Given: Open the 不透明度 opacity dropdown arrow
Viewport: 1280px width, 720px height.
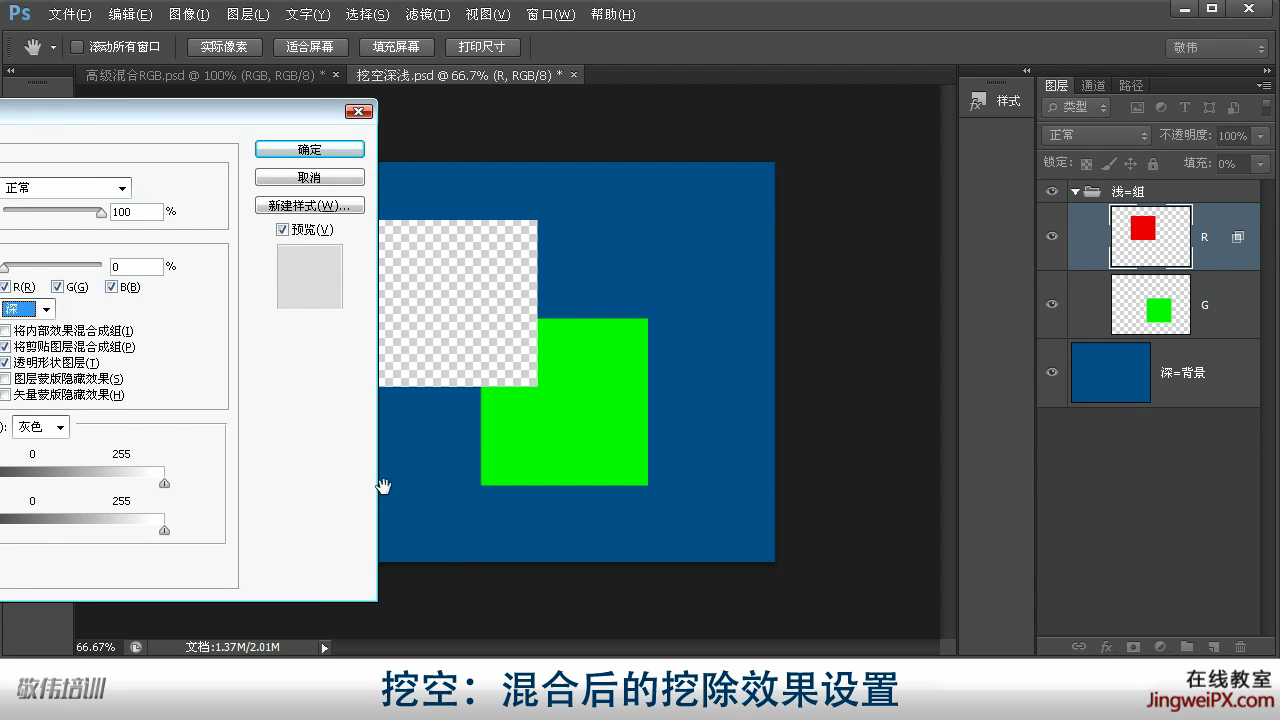Looking at the screenshot, I should coord(1260,135).
